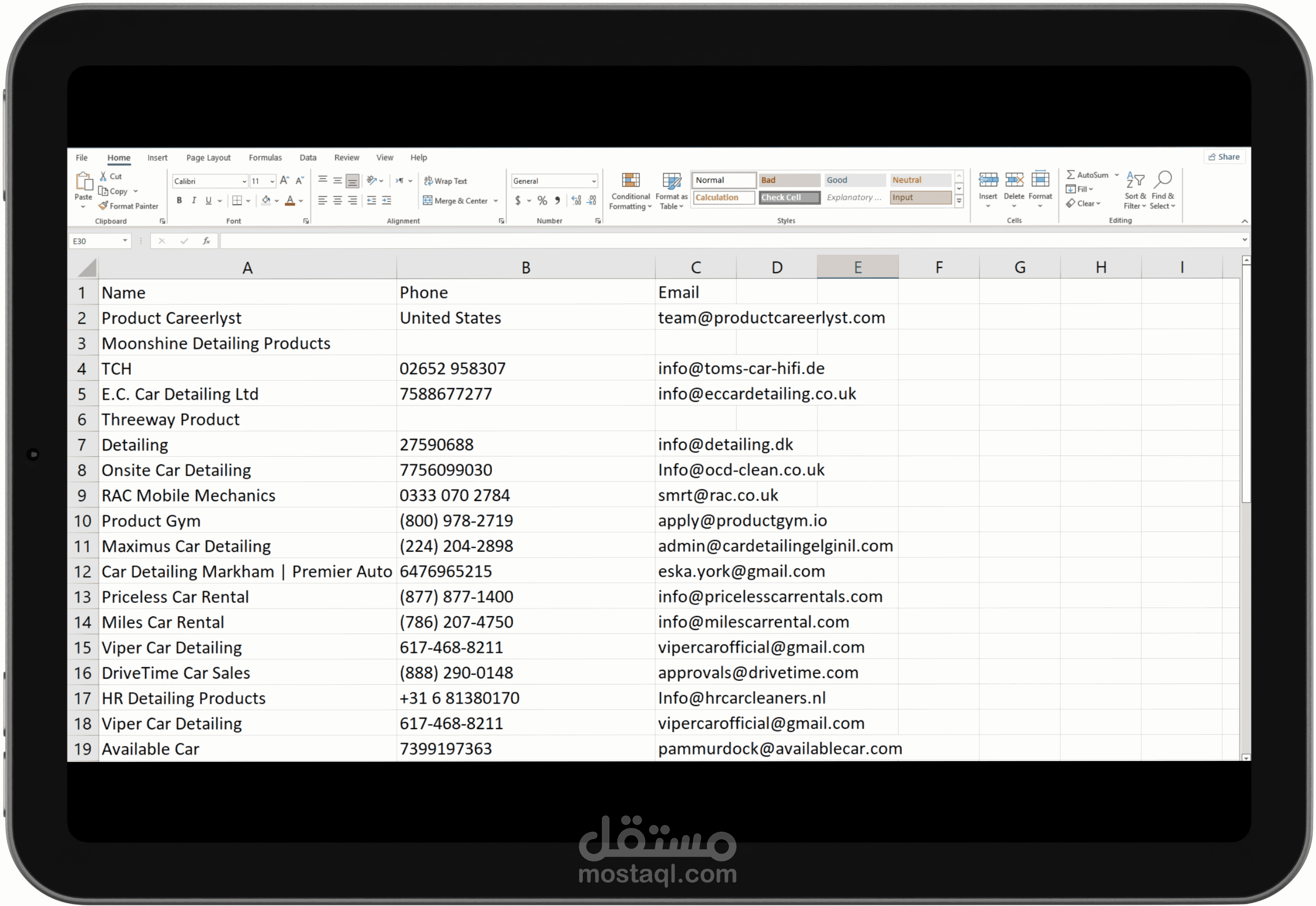Expand the General number format dropdown
1316x906 pixels.
coord(594,182)
